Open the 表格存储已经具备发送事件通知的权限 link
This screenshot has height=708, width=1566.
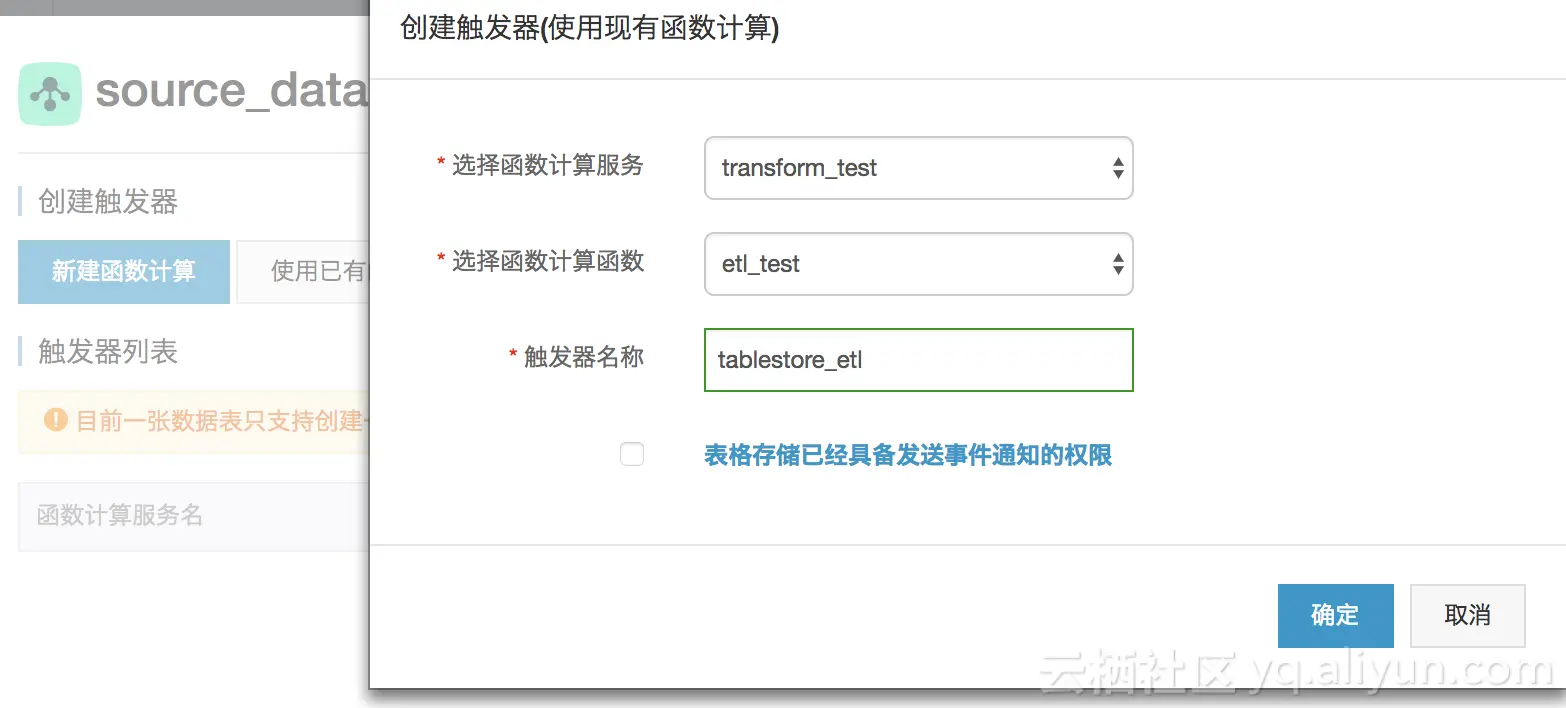point(908,456)
